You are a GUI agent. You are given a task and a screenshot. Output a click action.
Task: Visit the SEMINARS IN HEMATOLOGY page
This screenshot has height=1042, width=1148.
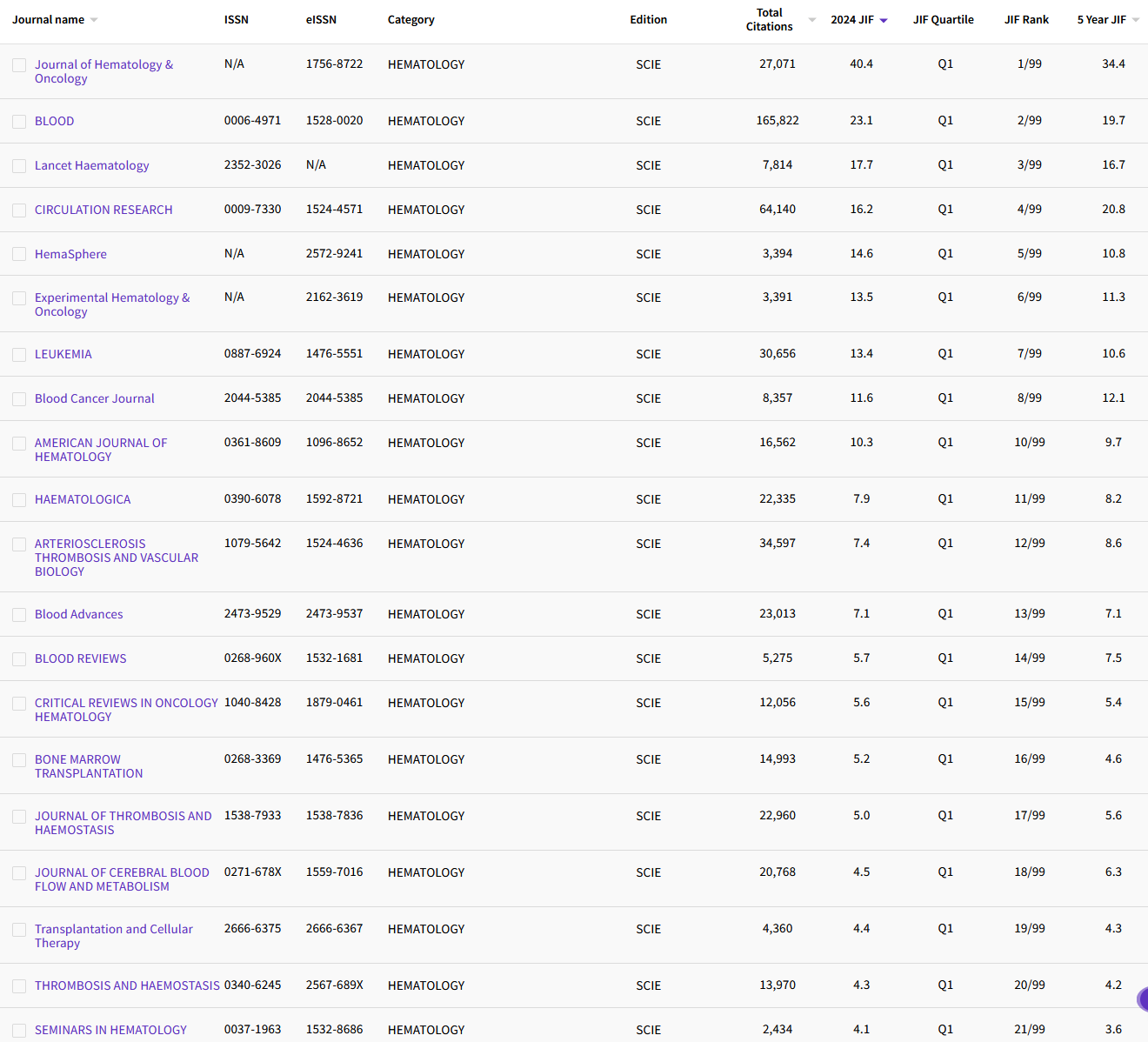(x=110, y=1030)
